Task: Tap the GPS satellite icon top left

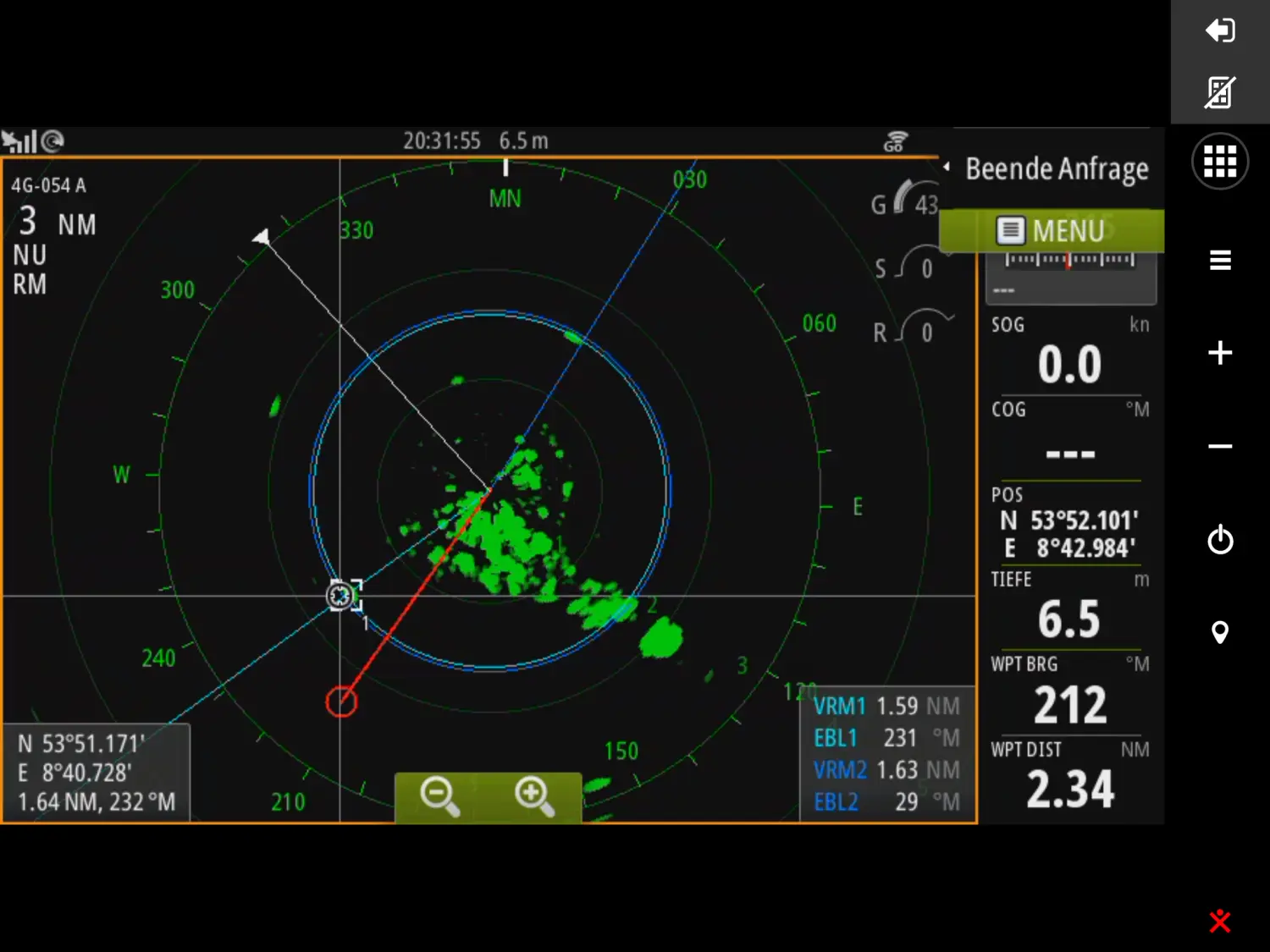Action: point(17,140)
